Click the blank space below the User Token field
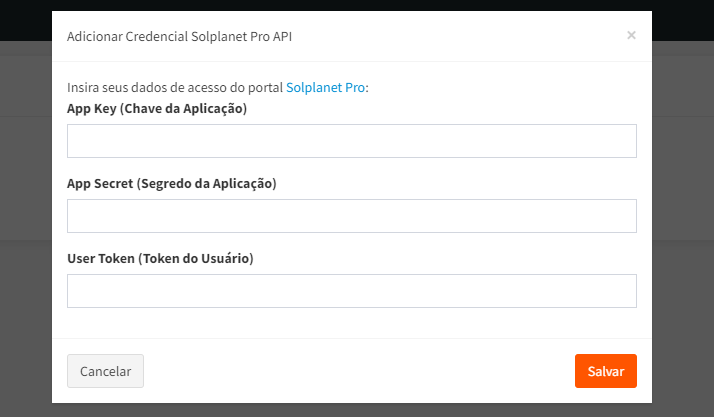The width and height of the screenshot is (714, 417). coord(351,323)
